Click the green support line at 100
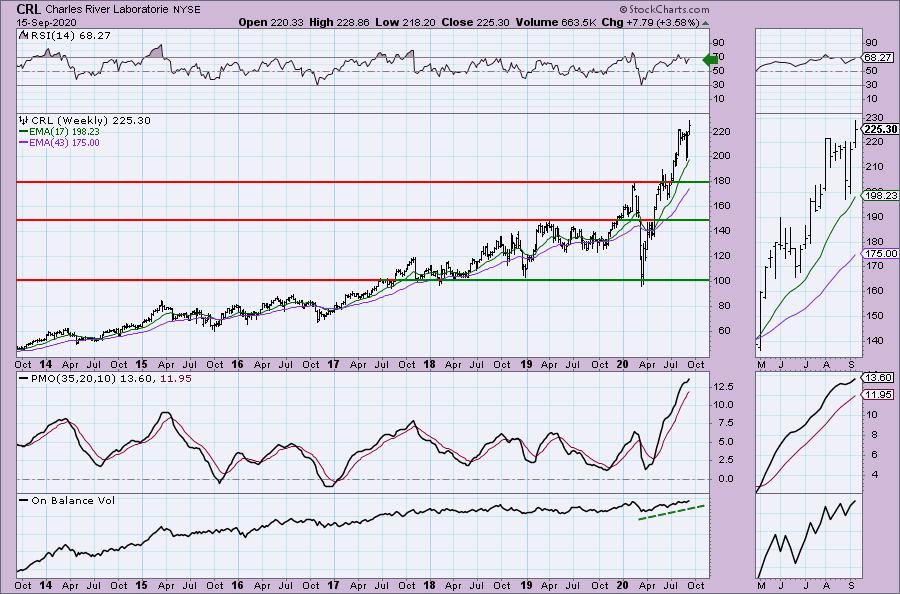The width and height of the screenshot is (900, 594). pyautogui.click(x=551, y=280)
